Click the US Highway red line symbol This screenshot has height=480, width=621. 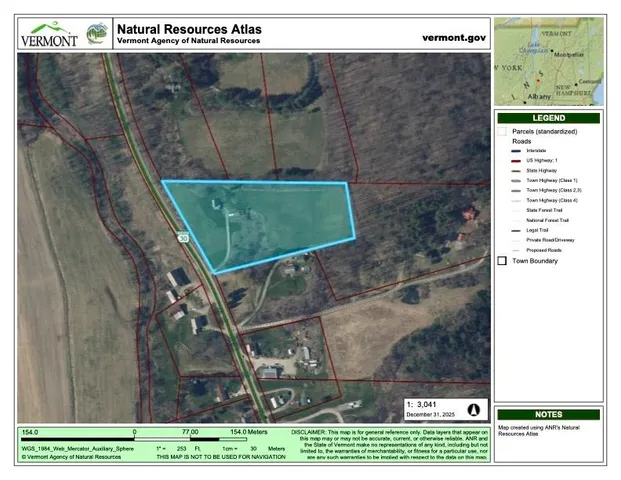click(516, 161)
